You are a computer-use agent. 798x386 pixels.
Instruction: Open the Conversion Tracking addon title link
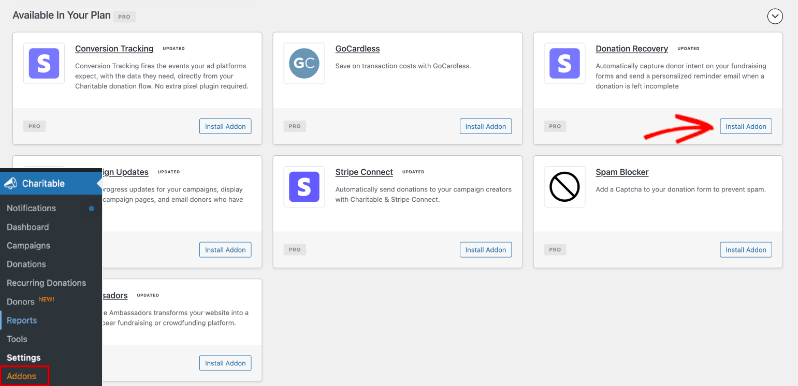114,49
